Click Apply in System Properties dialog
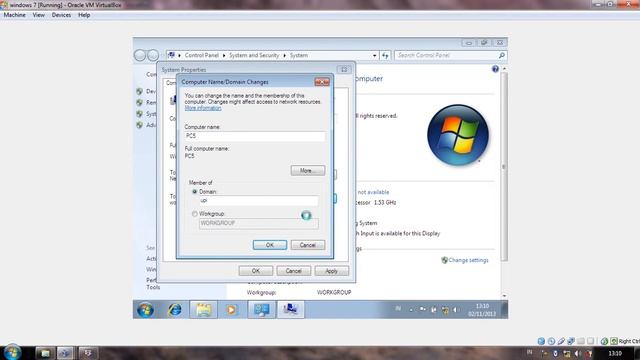 click(x=331, y=271)
